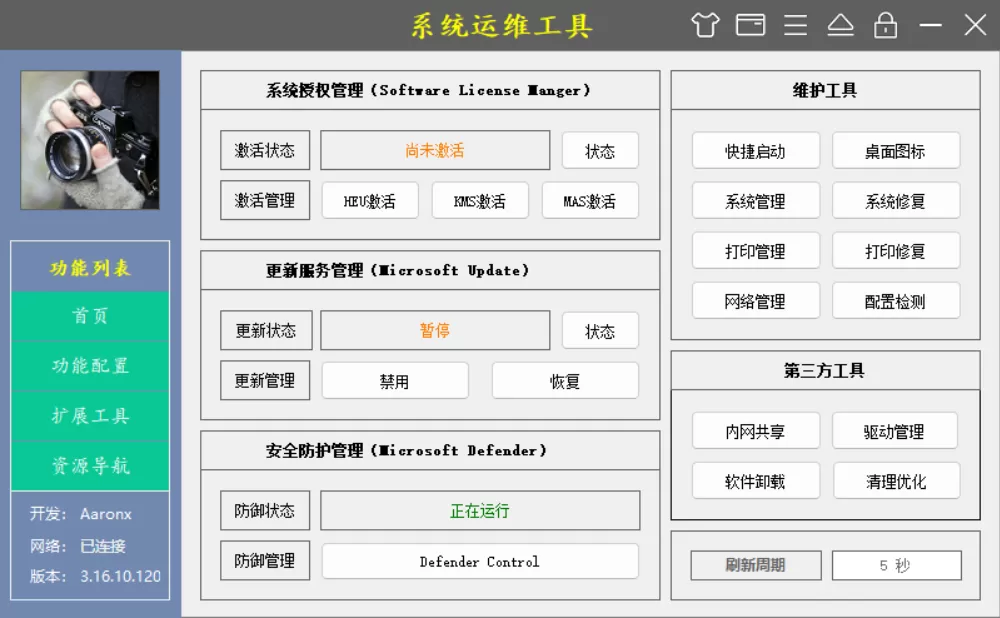Disable Windows Update via the 禁用 button

click(x=395, y=380)
